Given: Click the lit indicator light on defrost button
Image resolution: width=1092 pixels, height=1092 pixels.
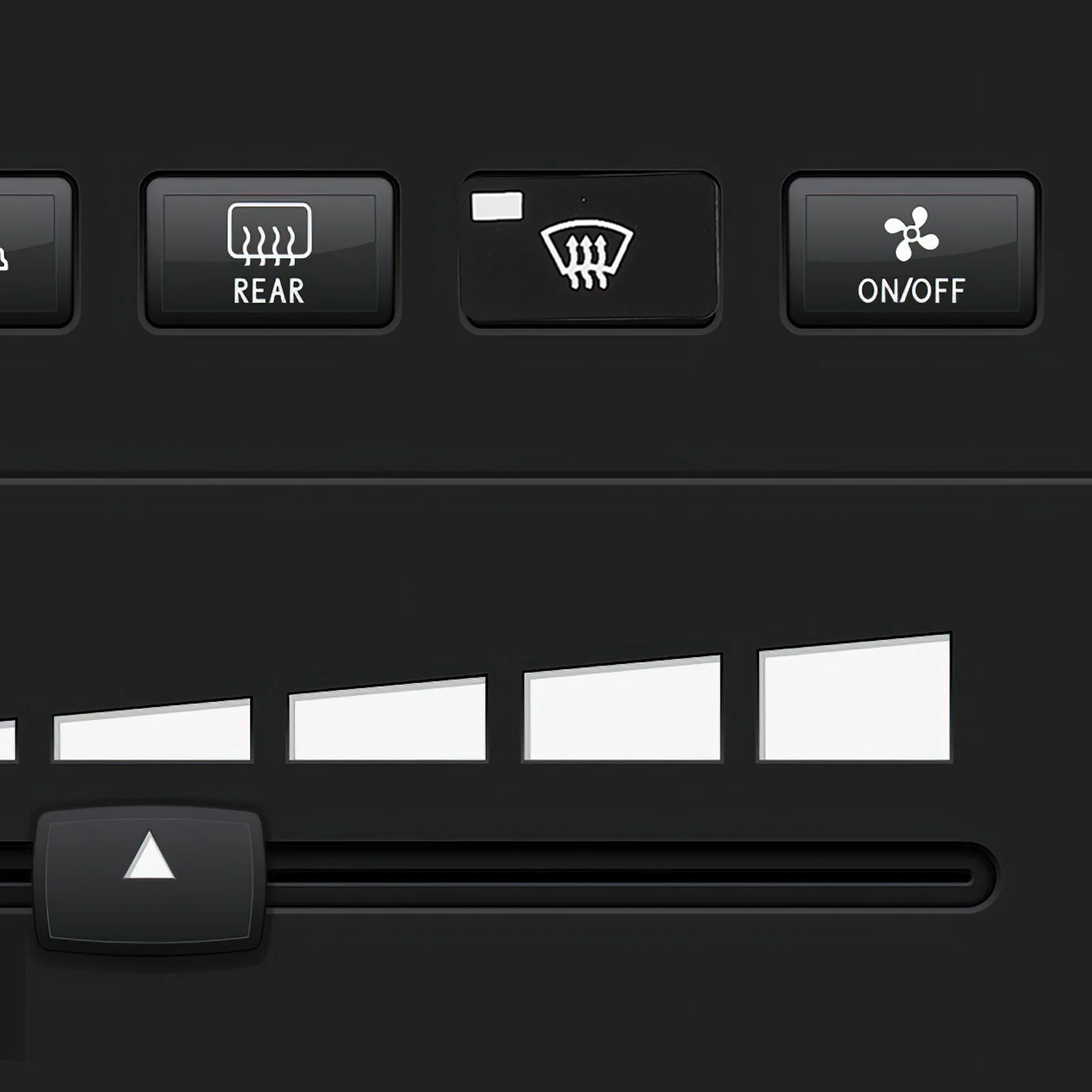Looking at the screenshot, I should (x=497, y=206).
